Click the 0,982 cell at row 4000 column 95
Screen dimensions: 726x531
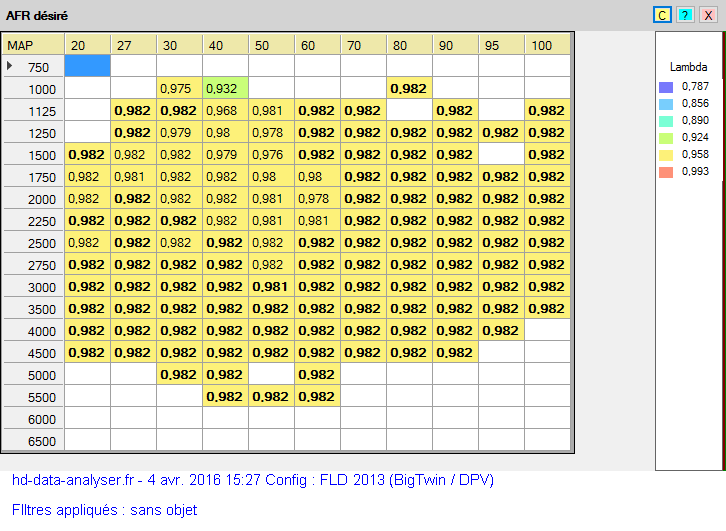pyautogui.click(x=501, y=330)
